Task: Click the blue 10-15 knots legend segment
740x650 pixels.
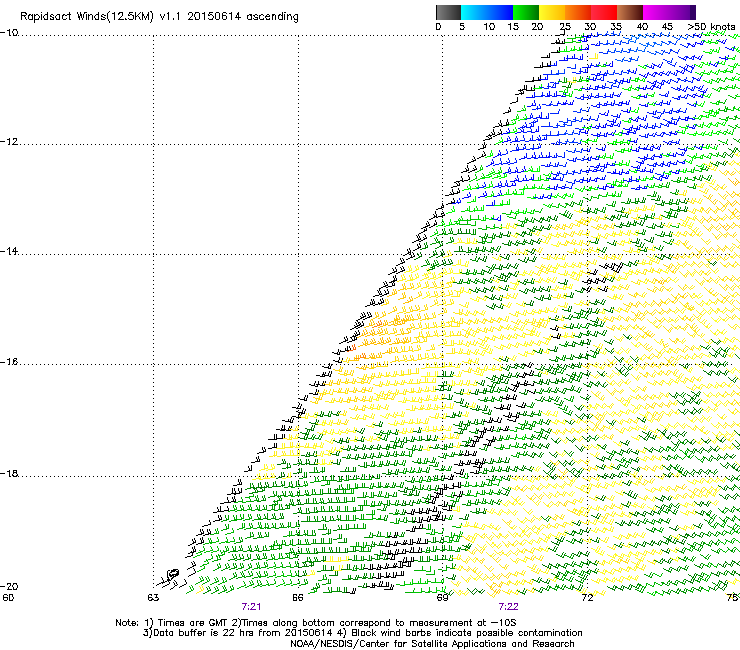Action: pos(500,12)
